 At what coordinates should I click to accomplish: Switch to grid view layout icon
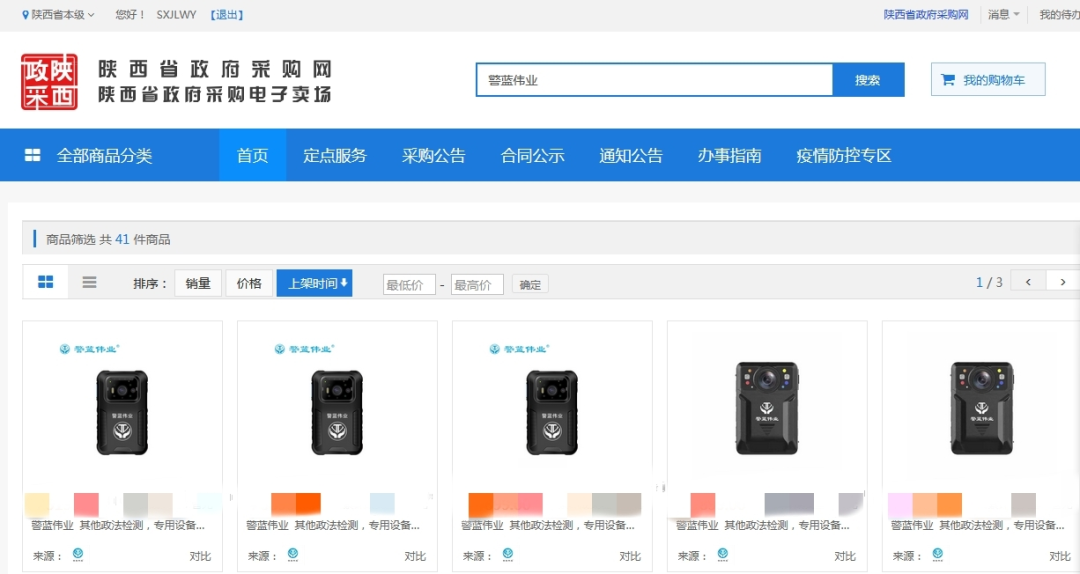click(x=45, y=282)
